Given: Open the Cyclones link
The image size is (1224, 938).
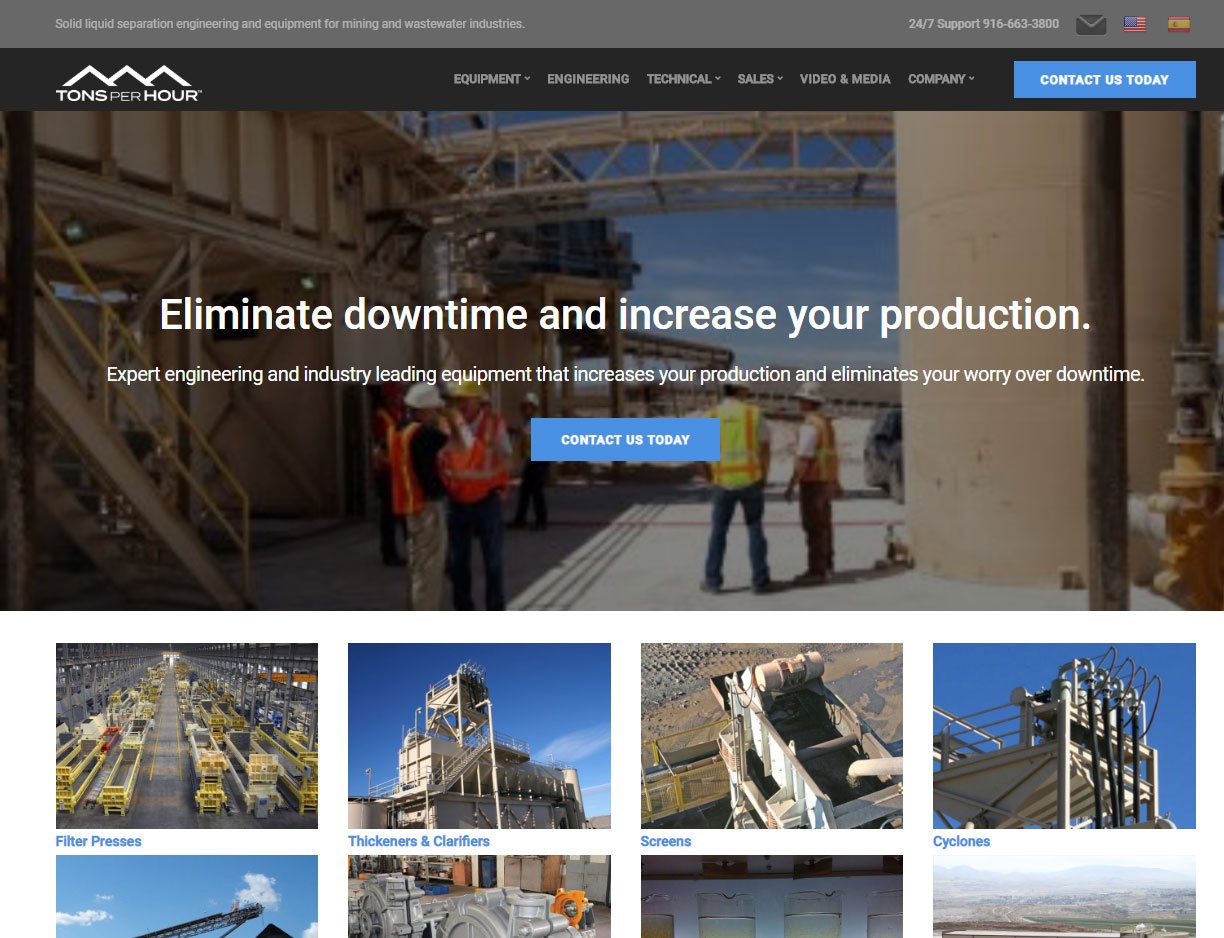Looking at the screenshot, I should point(961,841).
